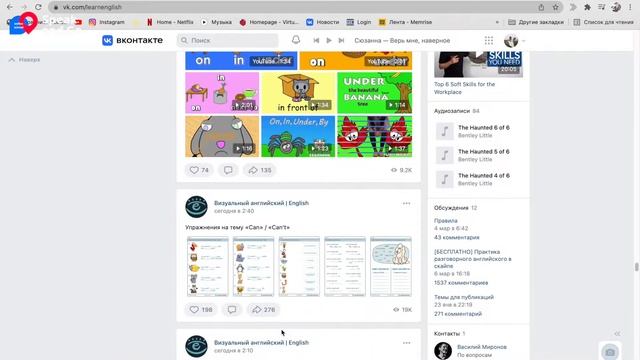Open author name of the сегодня в 2:40 post
Viewport: 640px width, 360px height.
261,203
